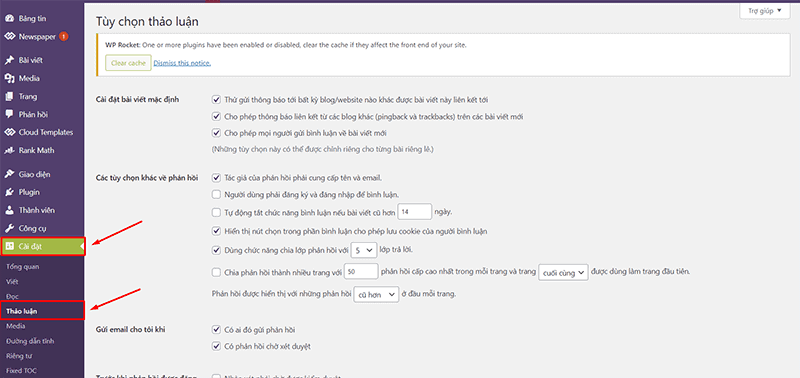Click the Media library icon in sidebar
800x378 pixels.
point(9,79)
